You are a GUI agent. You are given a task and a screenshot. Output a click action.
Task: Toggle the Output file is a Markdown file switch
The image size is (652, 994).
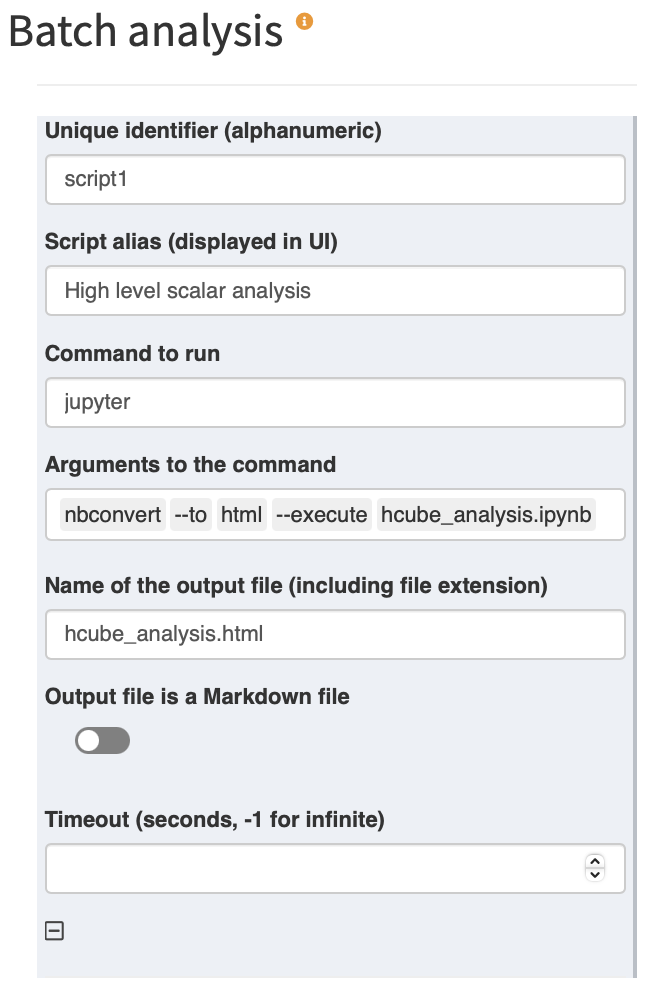point(102,740)
